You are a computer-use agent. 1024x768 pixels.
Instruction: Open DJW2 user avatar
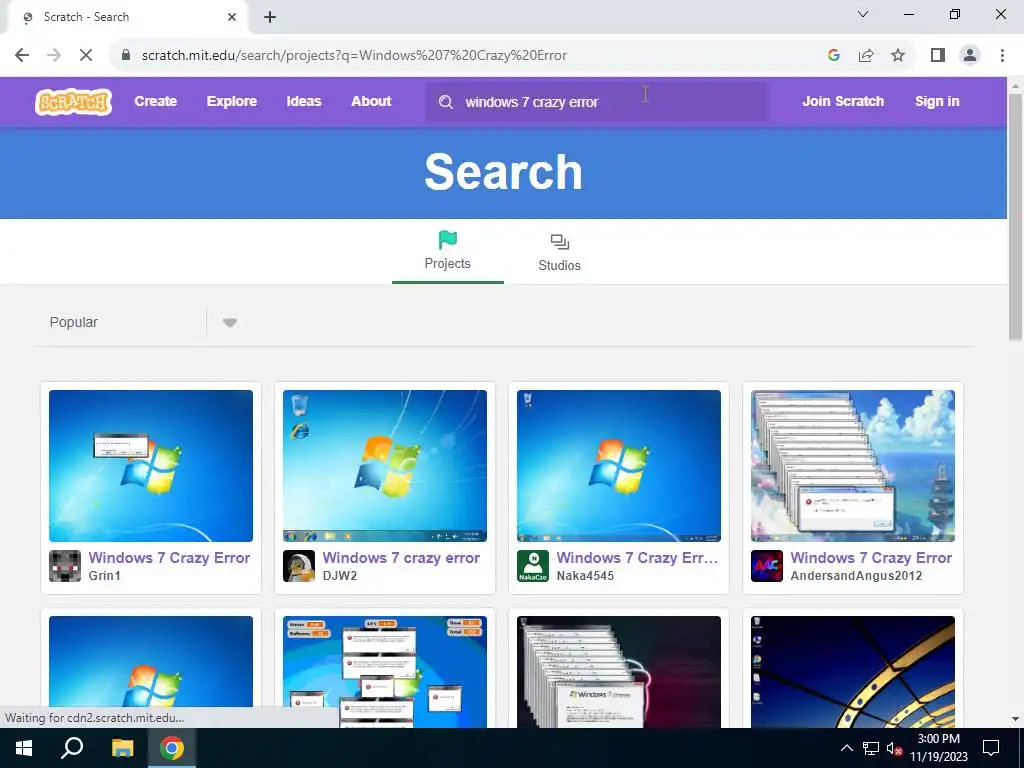coord(298,566)
